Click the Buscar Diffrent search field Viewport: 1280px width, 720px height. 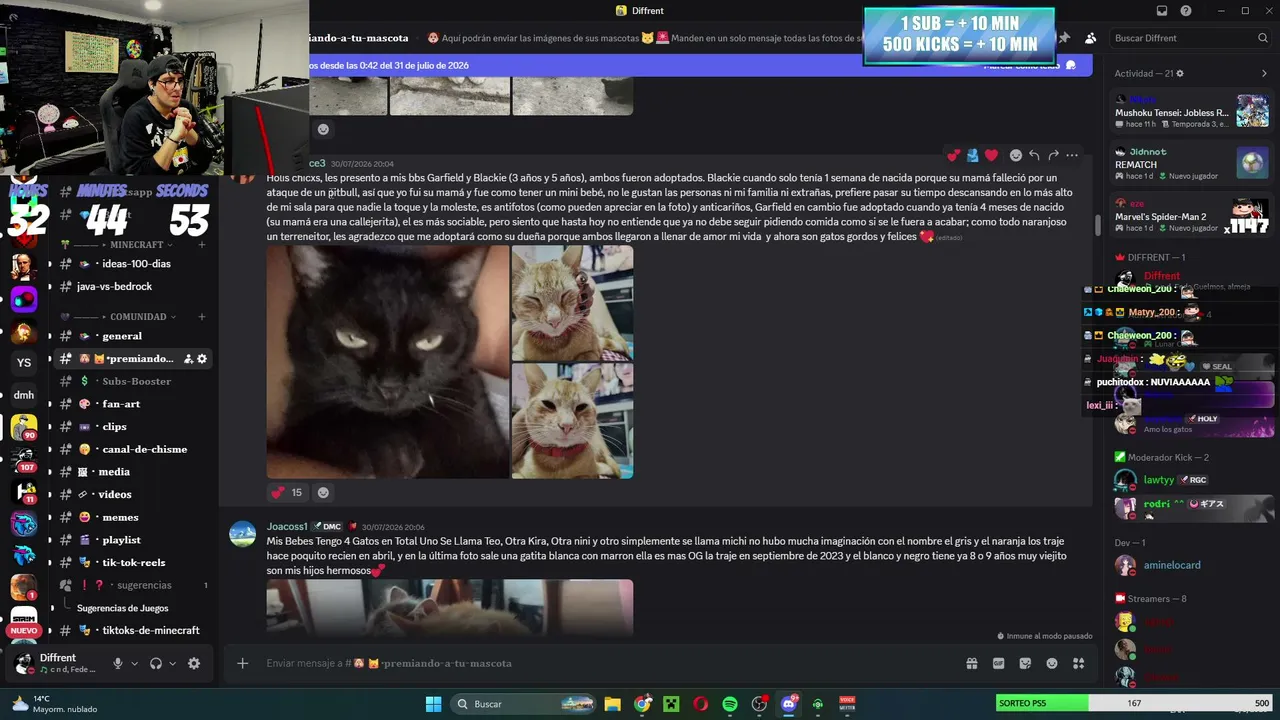(x=1190, y=38)
